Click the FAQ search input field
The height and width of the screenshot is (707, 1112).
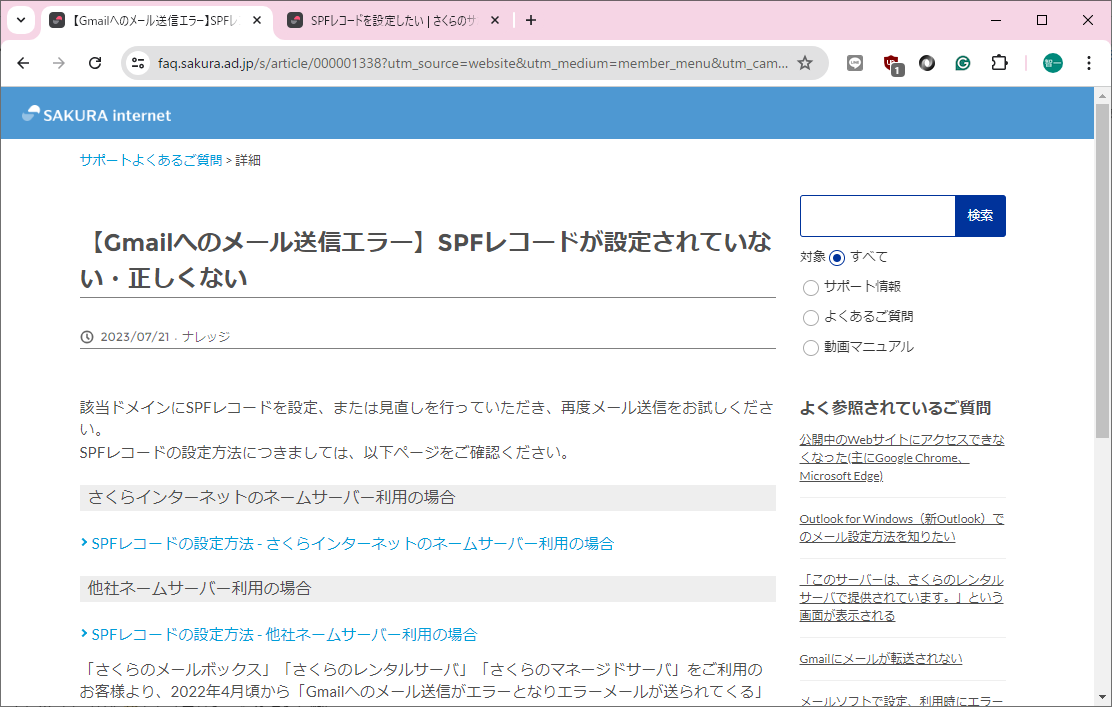click(877, 216)
